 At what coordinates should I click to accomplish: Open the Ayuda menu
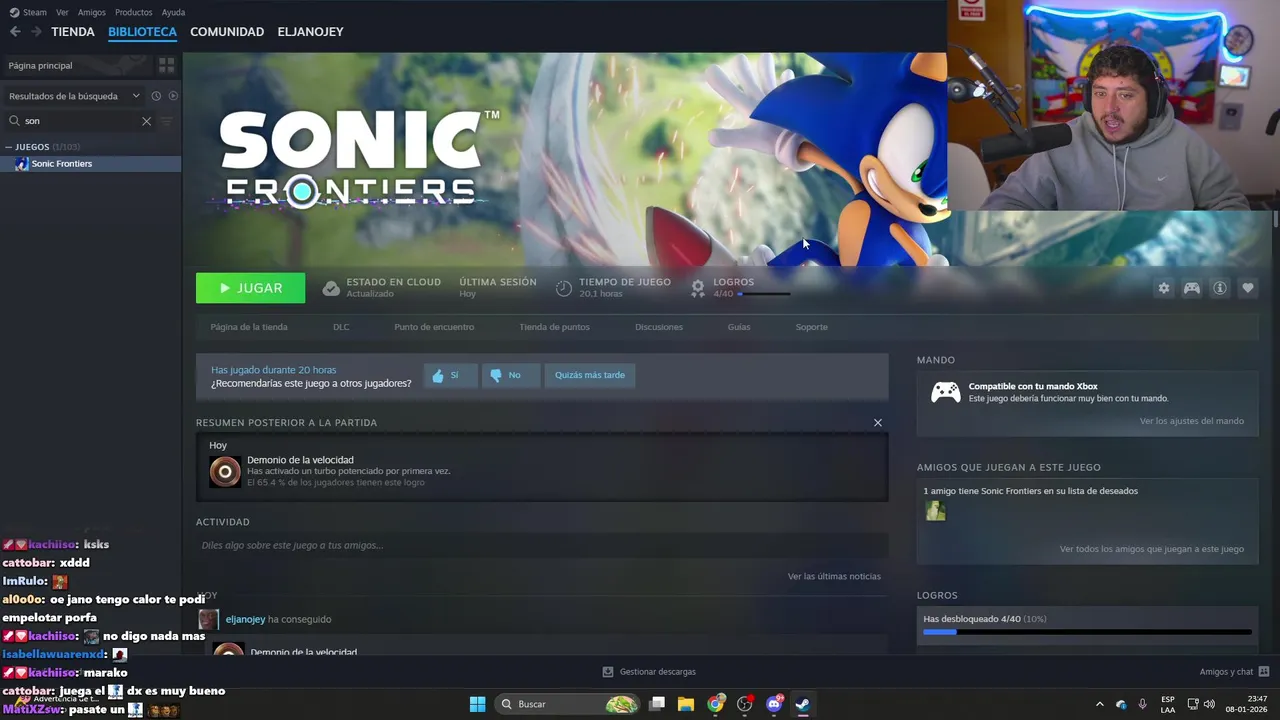tap(173, 12)
